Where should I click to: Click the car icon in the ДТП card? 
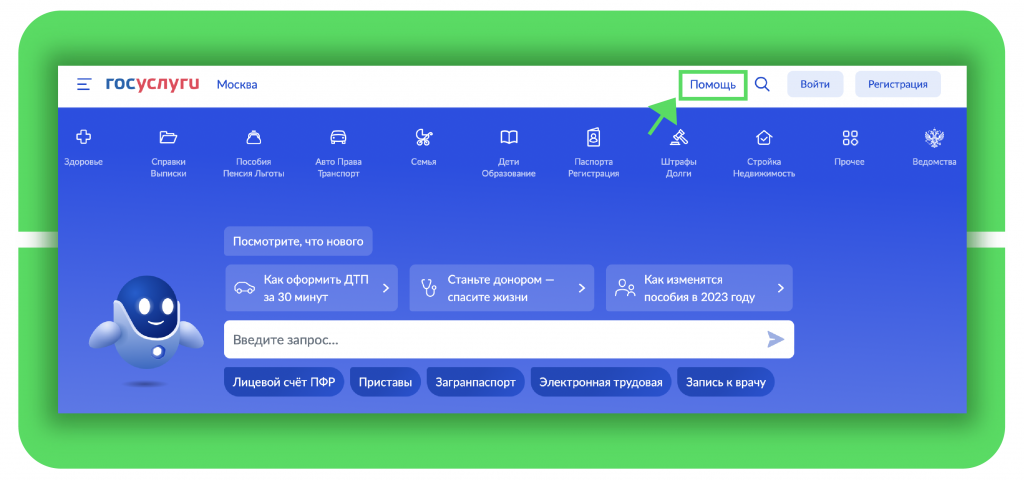click(x=245, y=287)
